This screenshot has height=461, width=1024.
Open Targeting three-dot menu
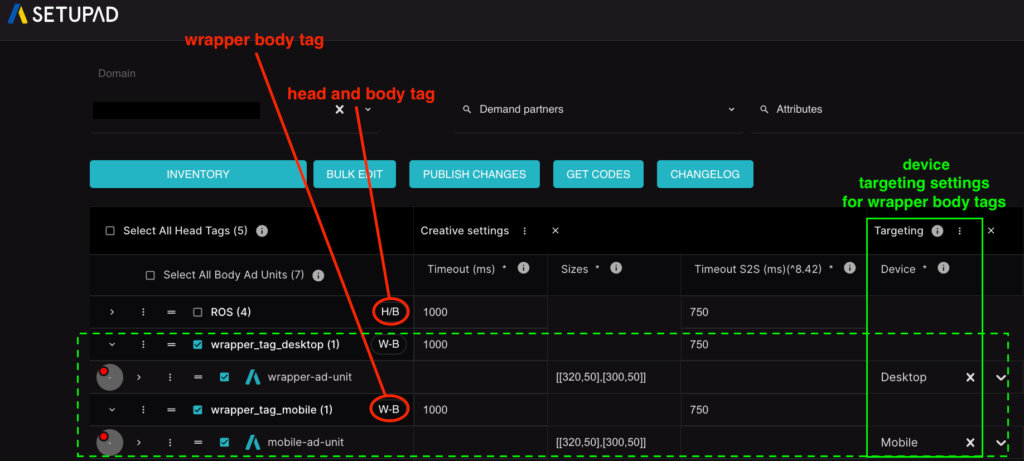point(959,230)
